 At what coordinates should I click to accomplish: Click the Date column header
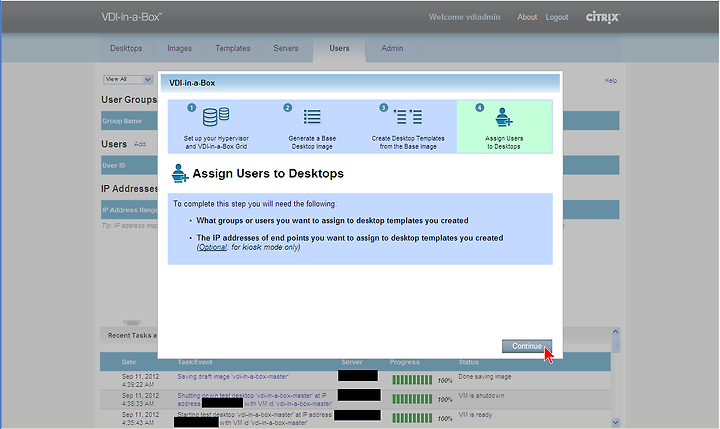[129, 362]
